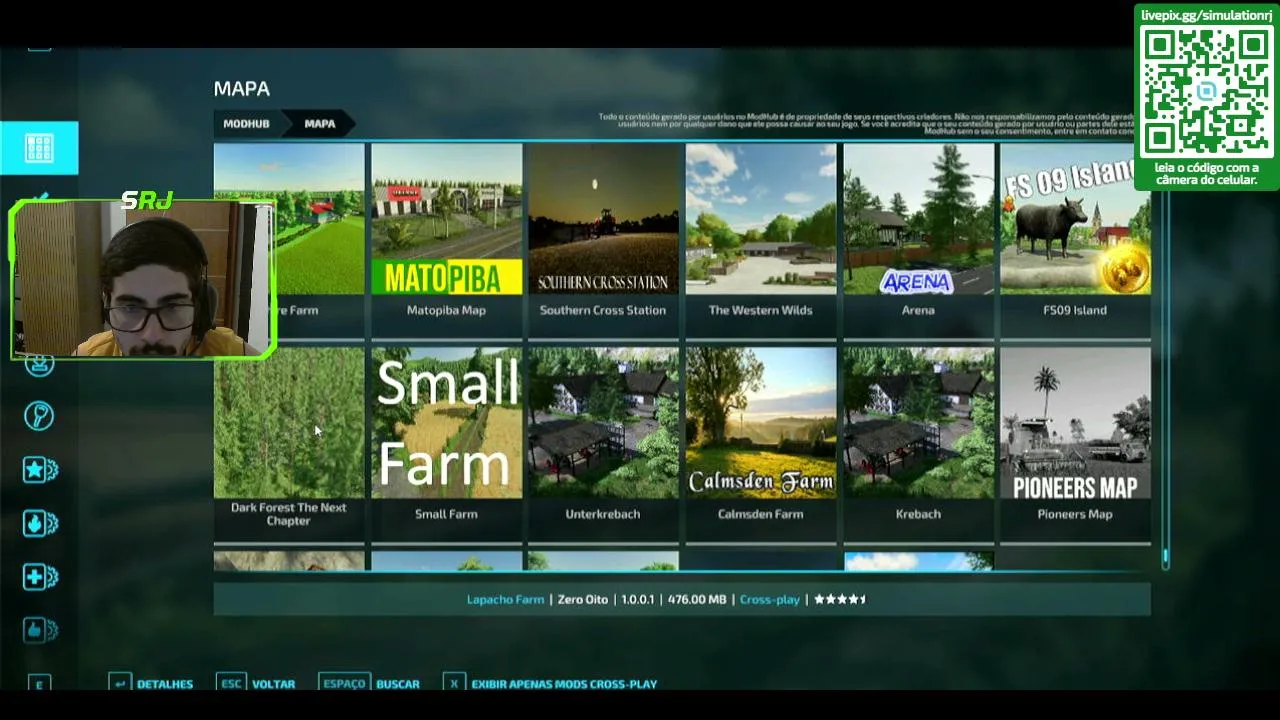The image size is (1280, 720).
Task: Select the Krebach map thumbnail
Action: pos(918,423)
